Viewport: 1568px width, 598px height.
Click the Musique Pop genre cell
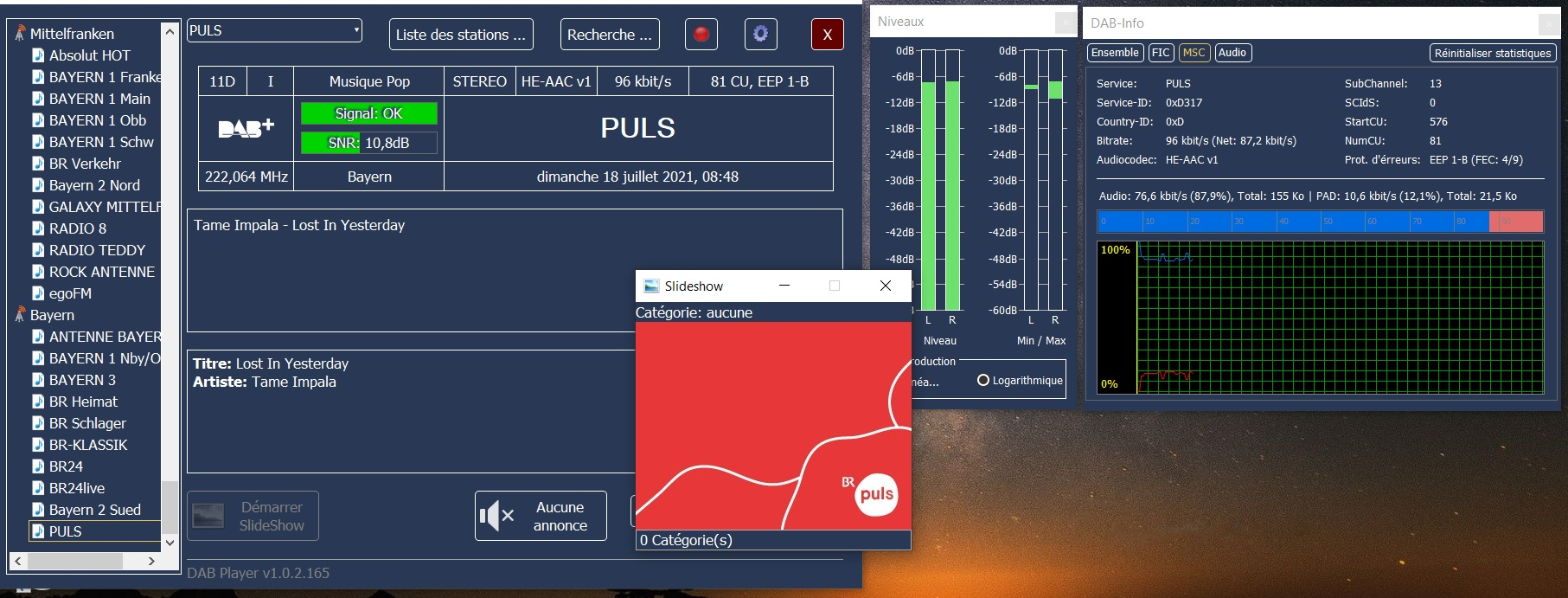(x=369, y=81)
